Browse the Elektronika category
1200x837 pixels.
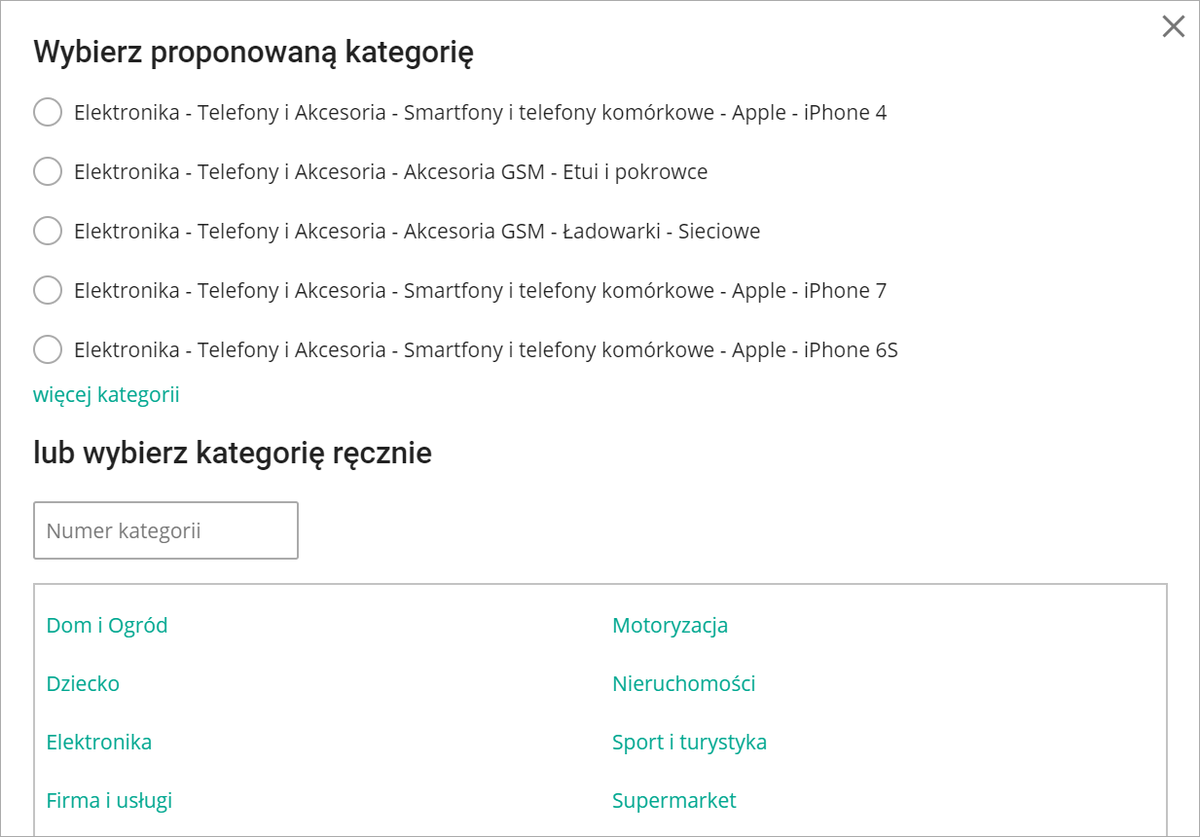pos(99,742)
